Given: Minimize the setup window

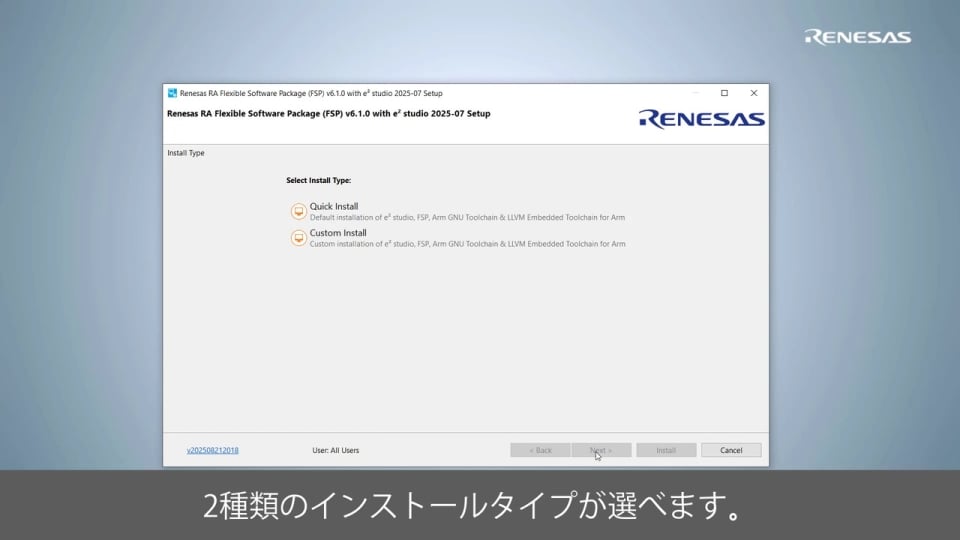Looking at the screenshot, I should coord(696,93).
